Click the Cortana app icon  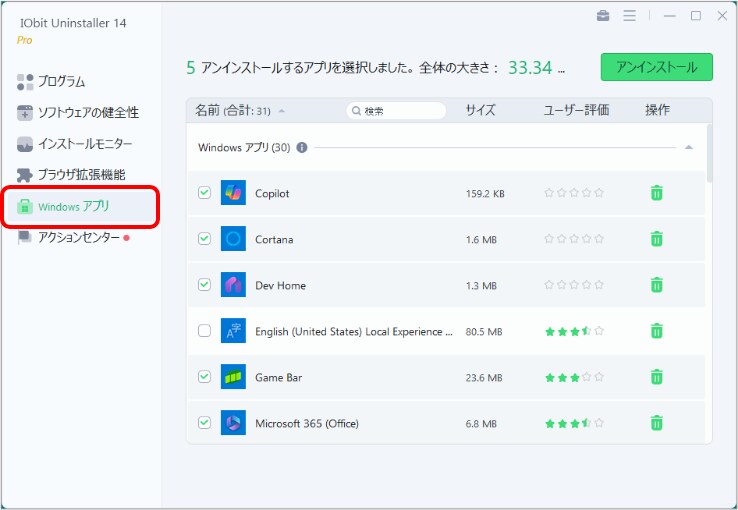pos(233,239)
